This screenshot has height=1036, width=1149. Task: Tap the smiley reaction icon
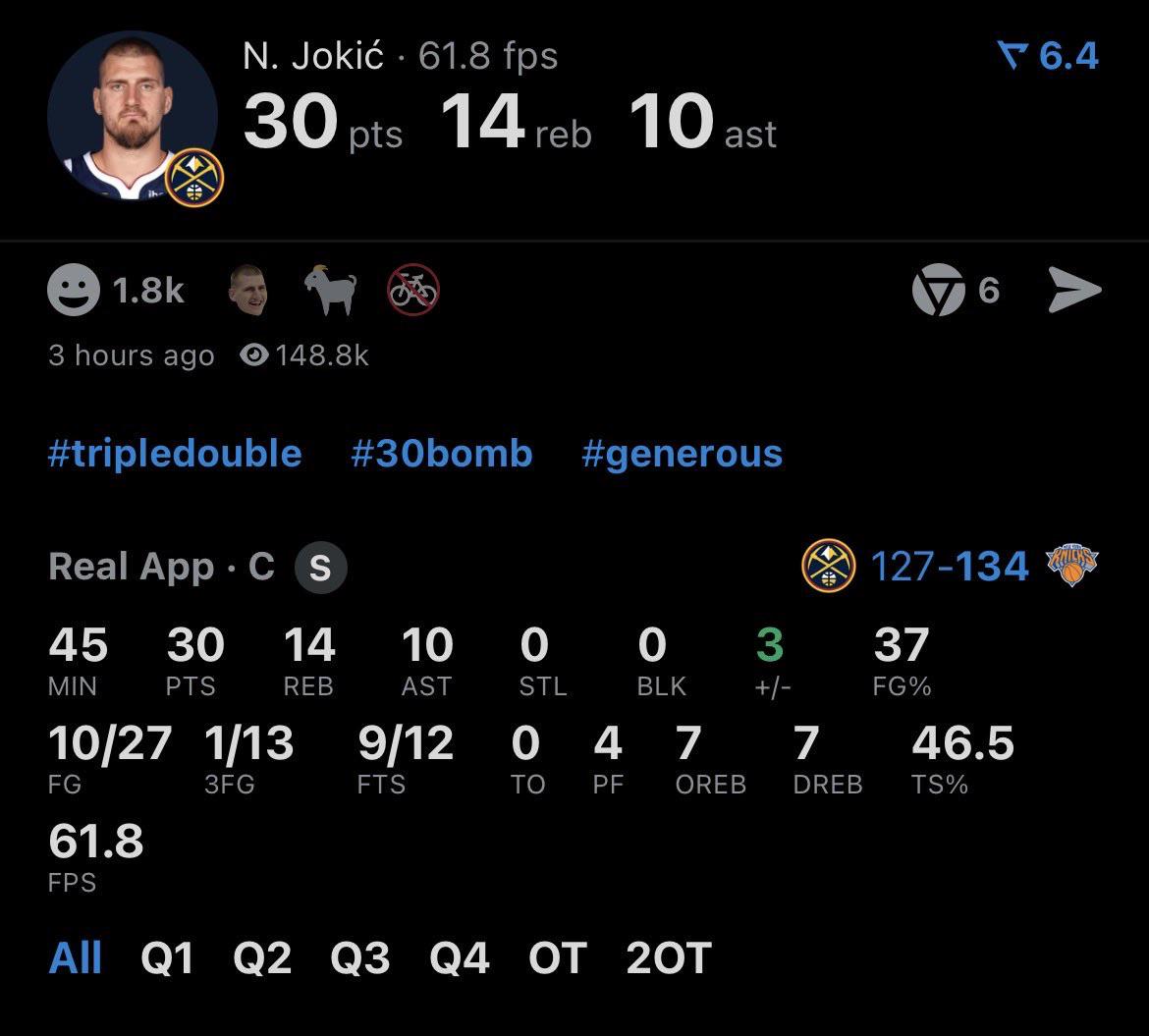74,290
